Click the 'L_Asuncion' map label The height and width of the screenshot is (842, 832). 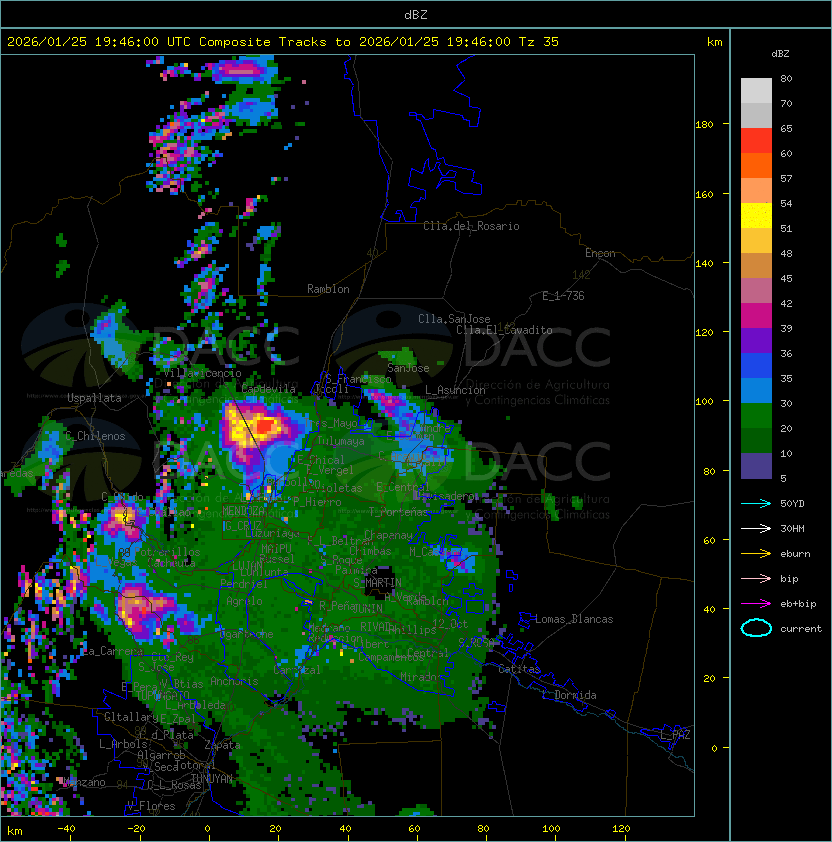click(455, 390)
